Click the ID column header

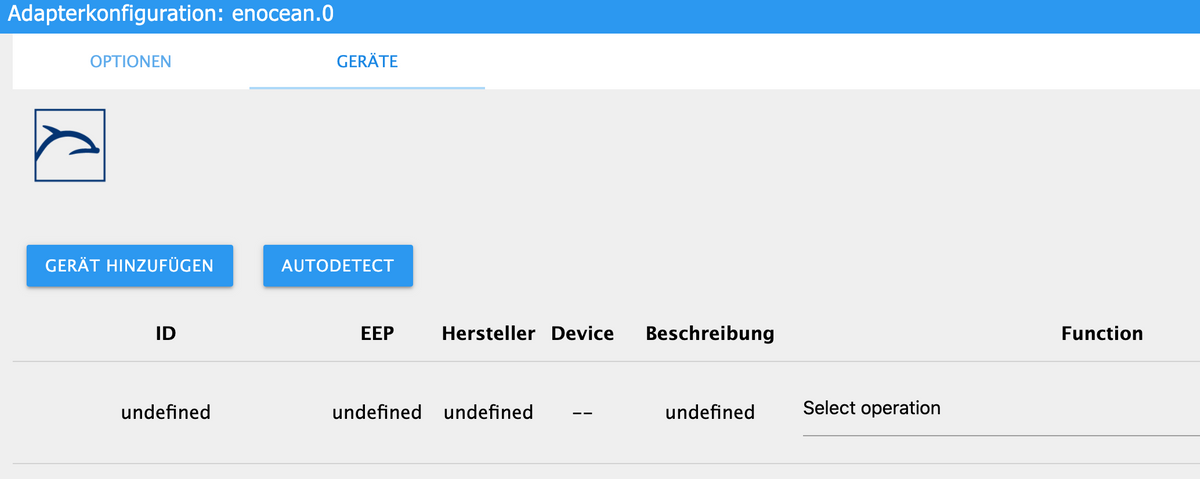(166, 333)
